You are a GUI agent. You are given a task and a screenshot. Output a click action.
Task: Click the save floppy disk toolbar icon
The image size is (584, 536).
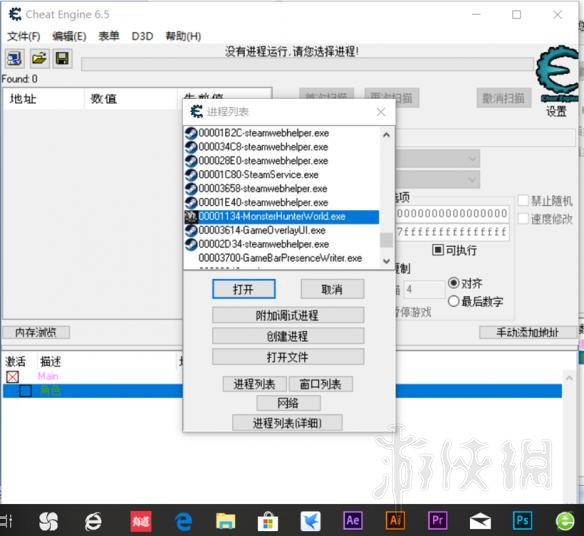[62, 58]
